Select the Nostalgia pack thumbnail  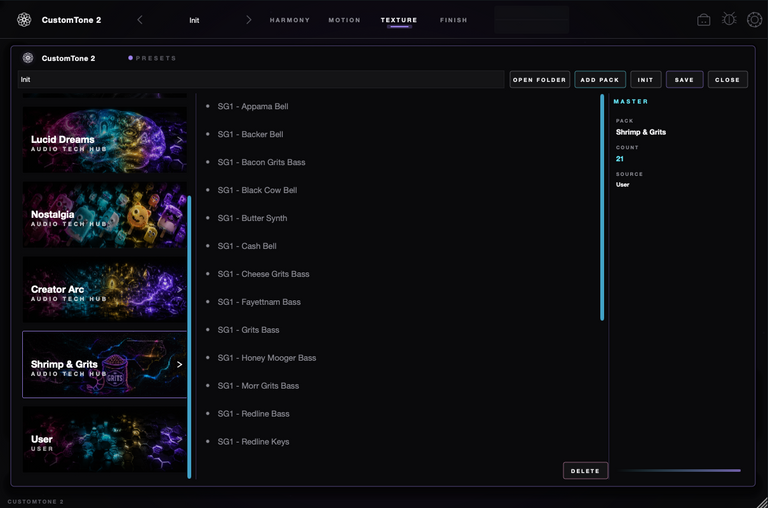(x=104, y=215)
